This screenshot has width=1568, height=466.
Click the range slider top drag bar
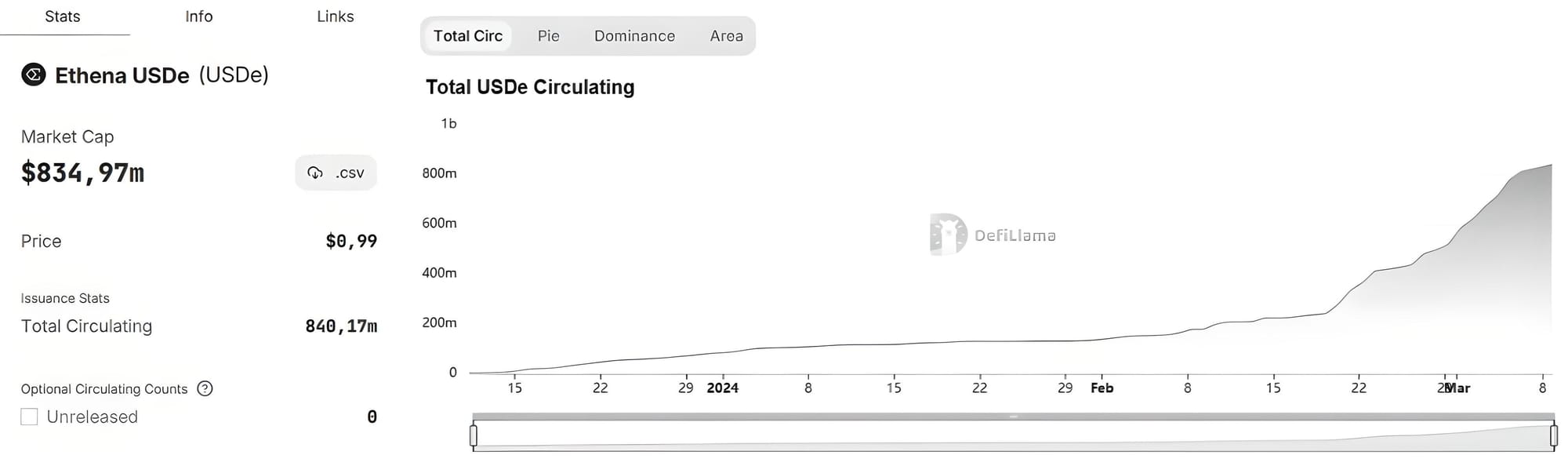(1014, 417)
